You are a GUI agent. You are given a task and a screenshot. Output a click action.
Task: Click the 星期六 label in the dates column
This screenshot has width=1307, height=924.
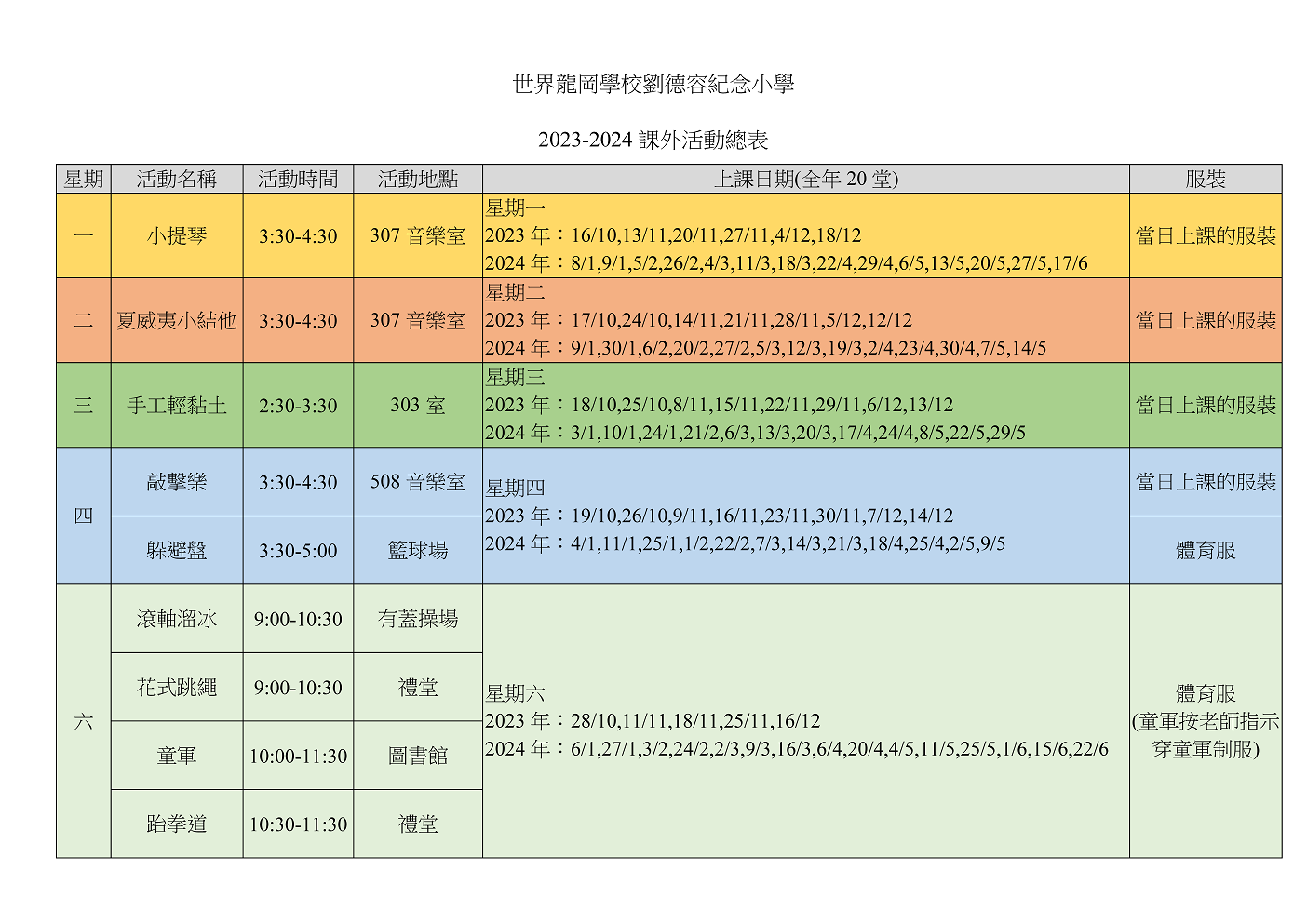516,693
